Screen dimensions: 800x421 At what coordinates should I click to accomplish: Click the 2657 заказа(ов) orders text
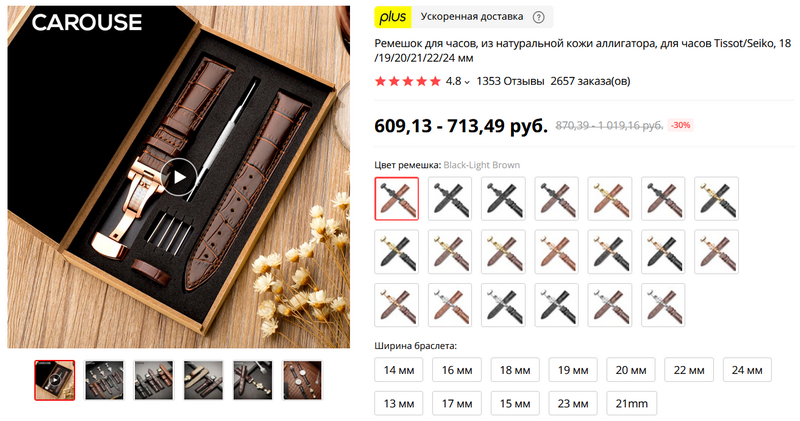(x=590, y=81)
